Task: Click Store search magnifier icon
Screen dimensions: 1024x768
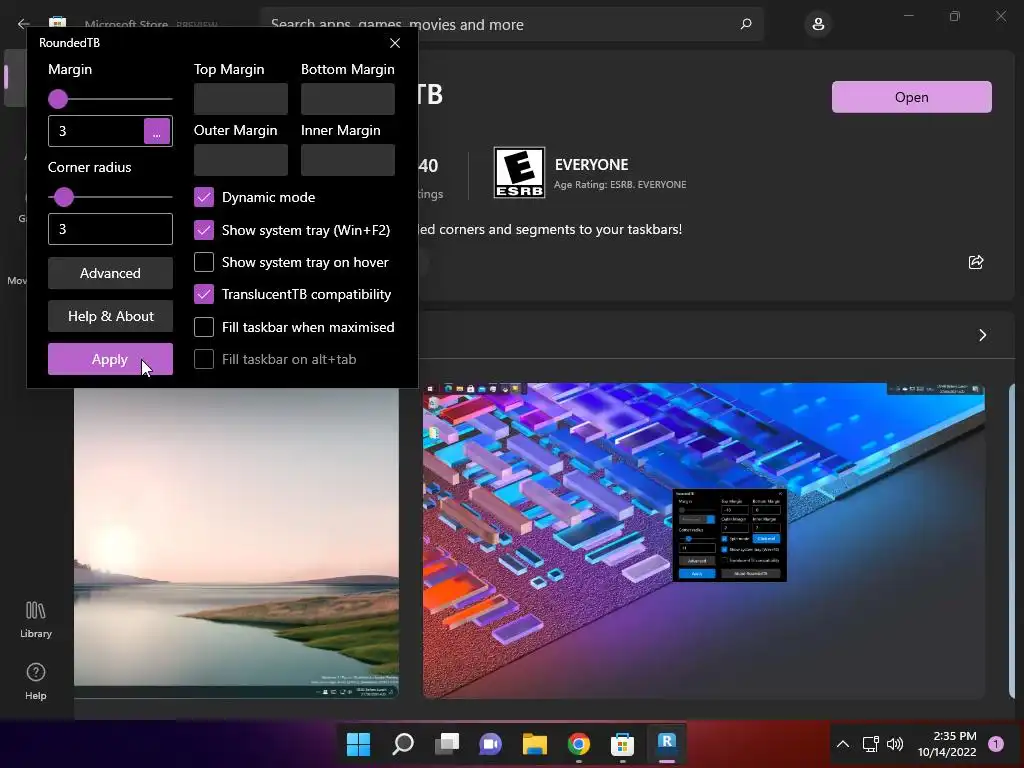Action: 746,24
